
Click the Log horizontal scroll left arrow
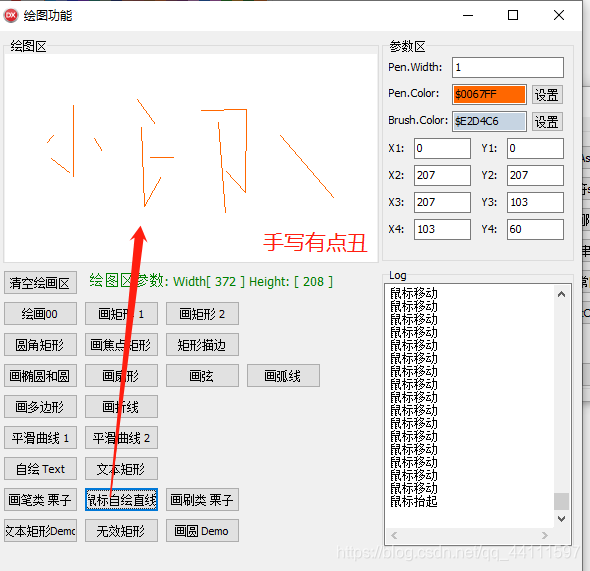coord(394,535)
